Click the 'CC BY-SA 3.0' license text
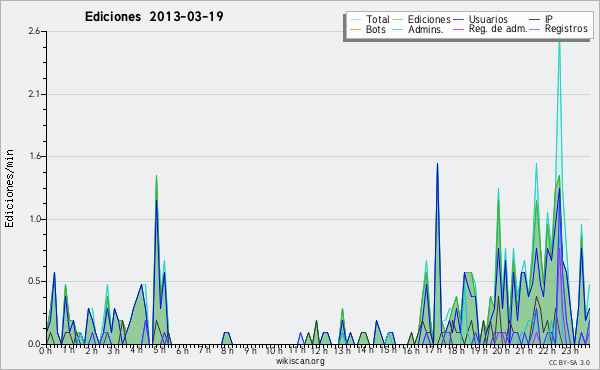The image size is (600, 370). pyautogui.click(x=569, y=363)
